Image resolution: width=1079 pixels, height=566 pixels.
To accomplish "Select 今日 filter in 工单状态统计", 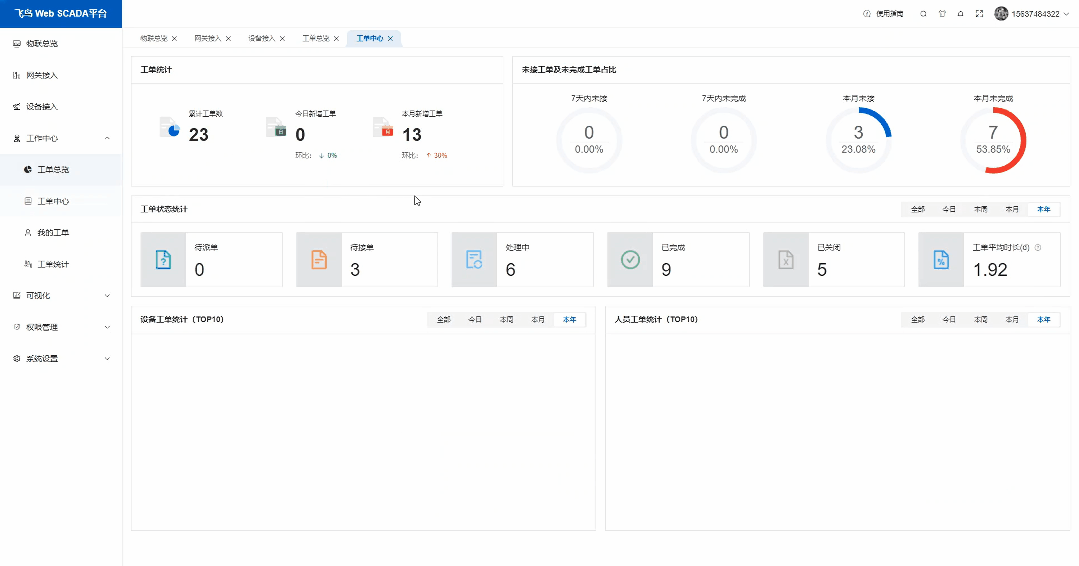I will [949, 209].
